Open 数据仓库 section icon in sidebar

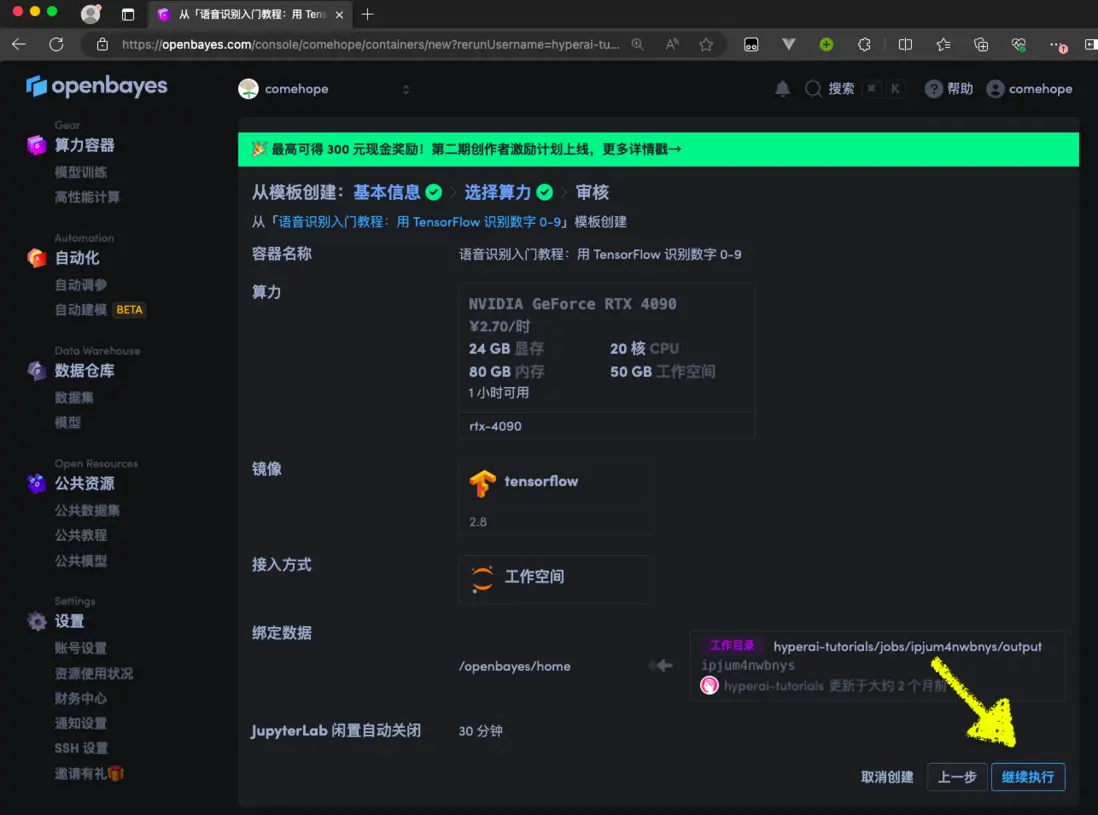[x=36, y=370]
